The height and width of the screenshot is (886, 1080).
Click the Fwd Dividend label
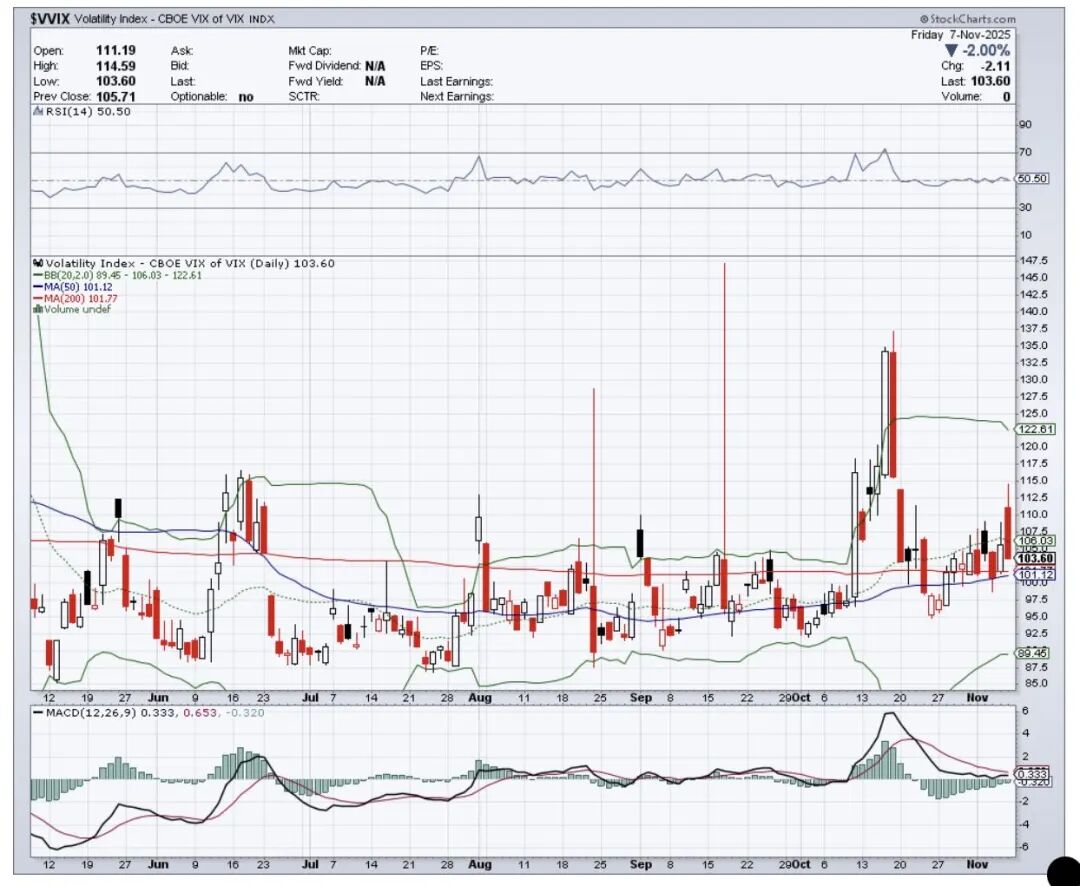coord(324,66)
